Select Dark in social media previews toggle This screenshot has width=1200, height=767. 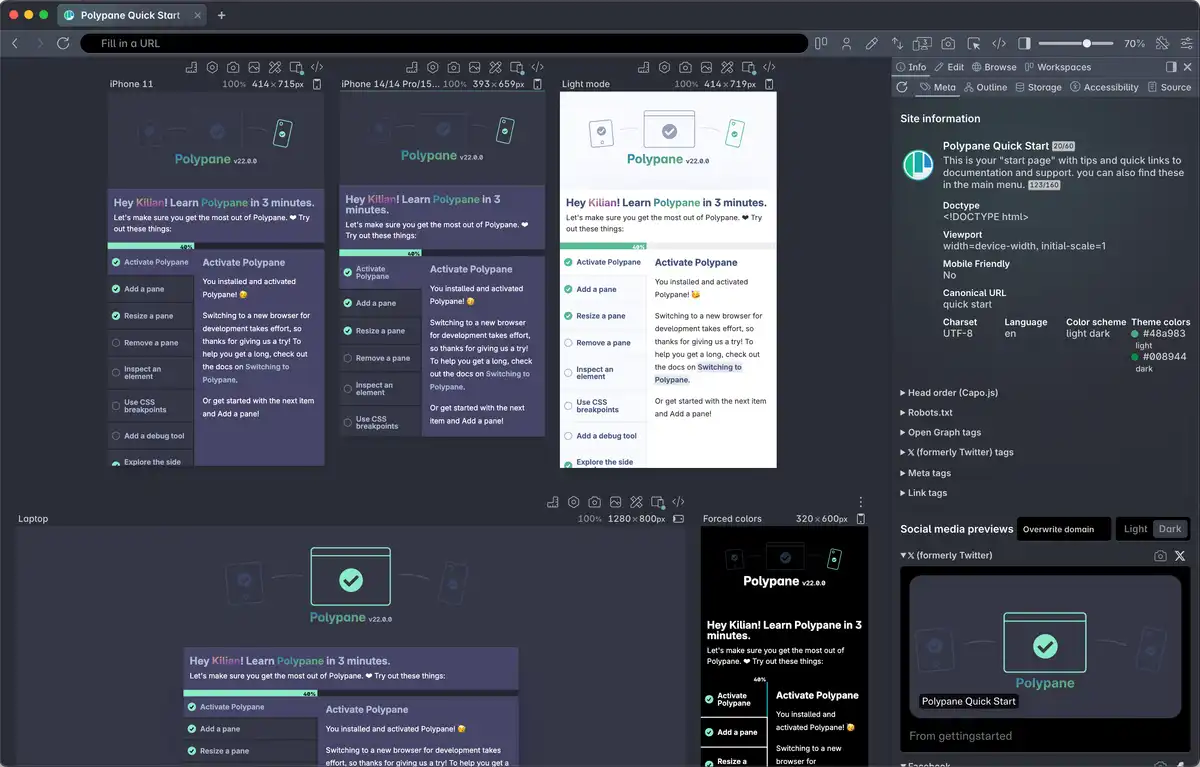pyautogui.click(x=1170, y=529)
